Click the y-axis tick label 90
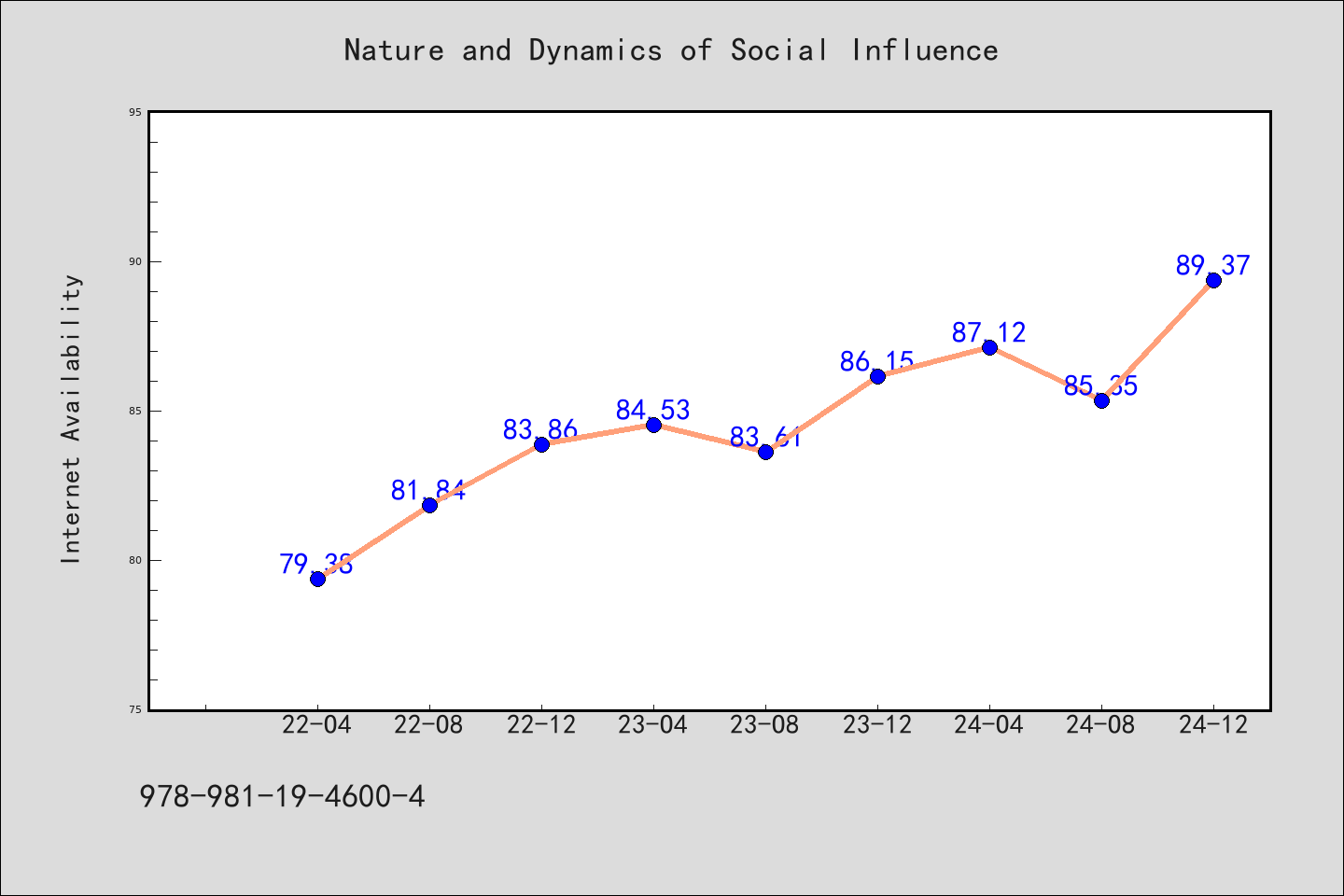 tap(135, 261)
